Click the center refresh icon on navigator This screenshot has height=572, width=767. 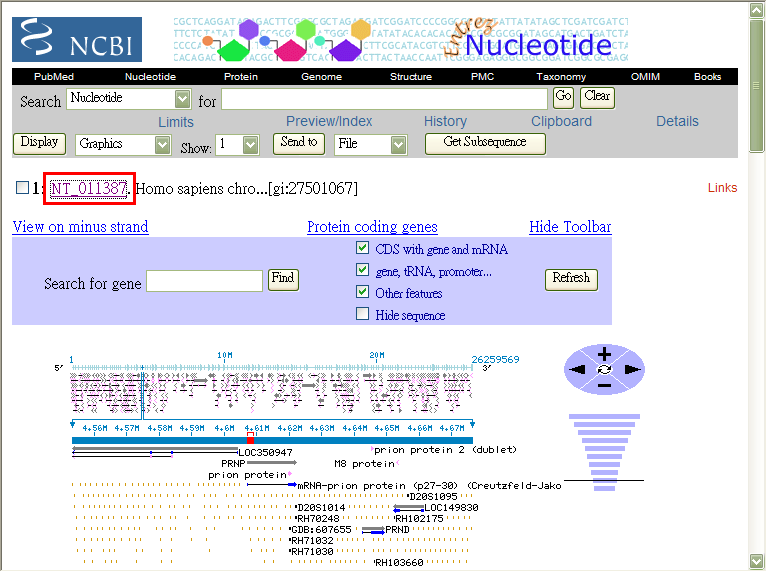pyautogui.click(x=604, y=370)
